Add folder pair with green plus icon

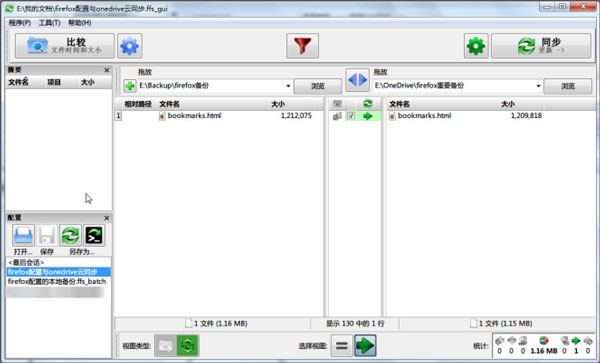pyautogui.click(x=130, y=86)
